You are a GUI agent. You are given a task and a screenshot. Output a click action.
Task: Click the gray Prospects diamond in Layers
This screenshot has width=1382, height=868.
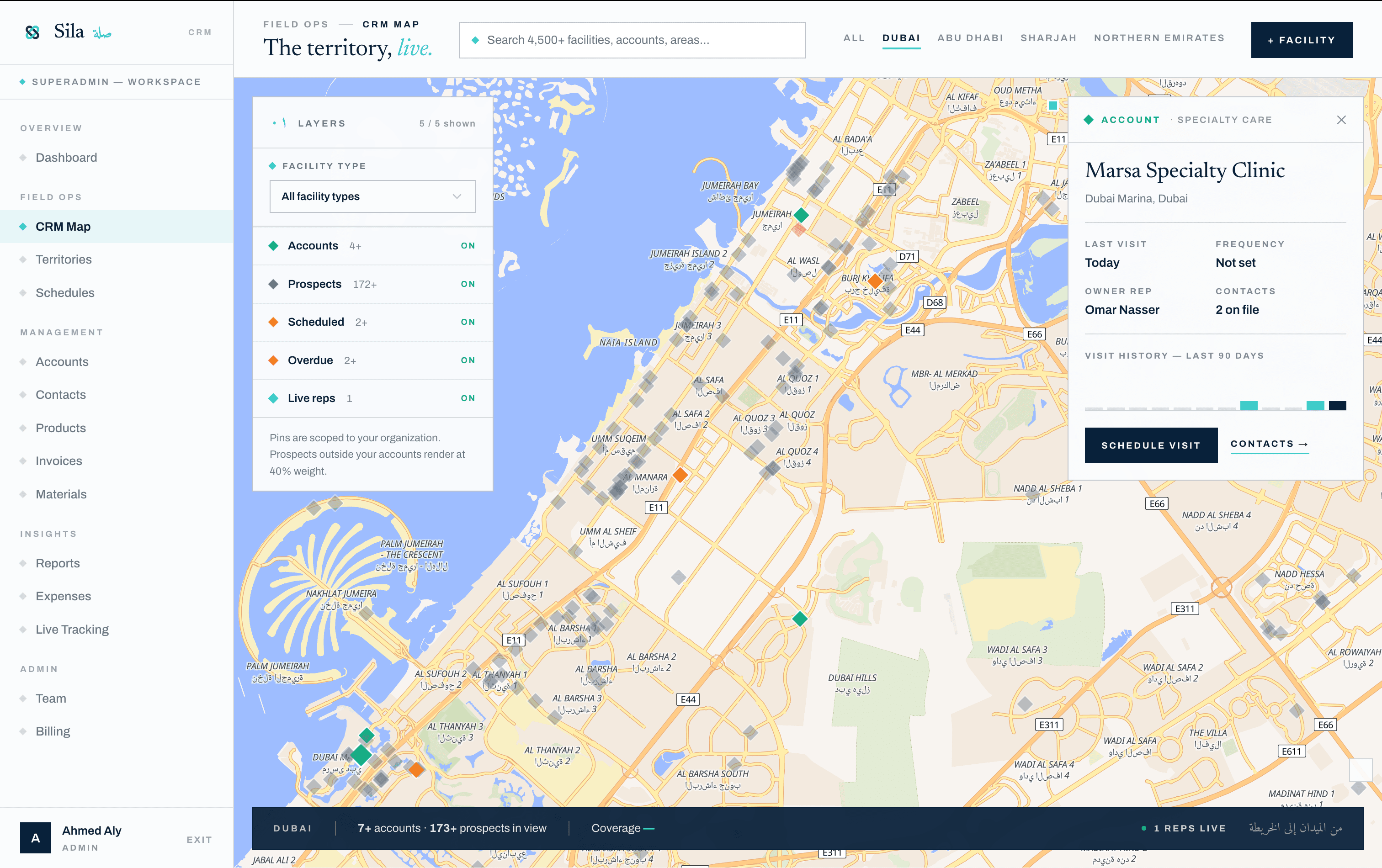[x=273, y=284]
